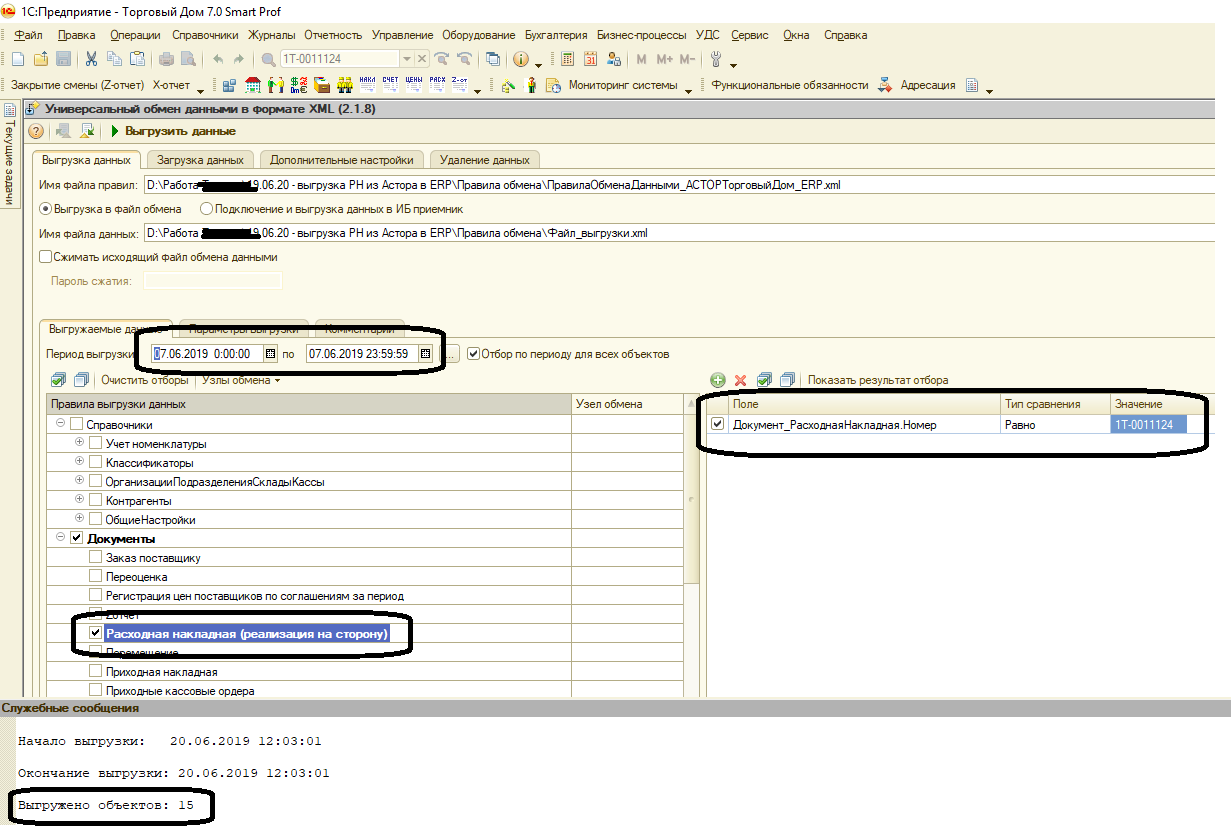Click the info icon in top toolbar

point(521,59)
